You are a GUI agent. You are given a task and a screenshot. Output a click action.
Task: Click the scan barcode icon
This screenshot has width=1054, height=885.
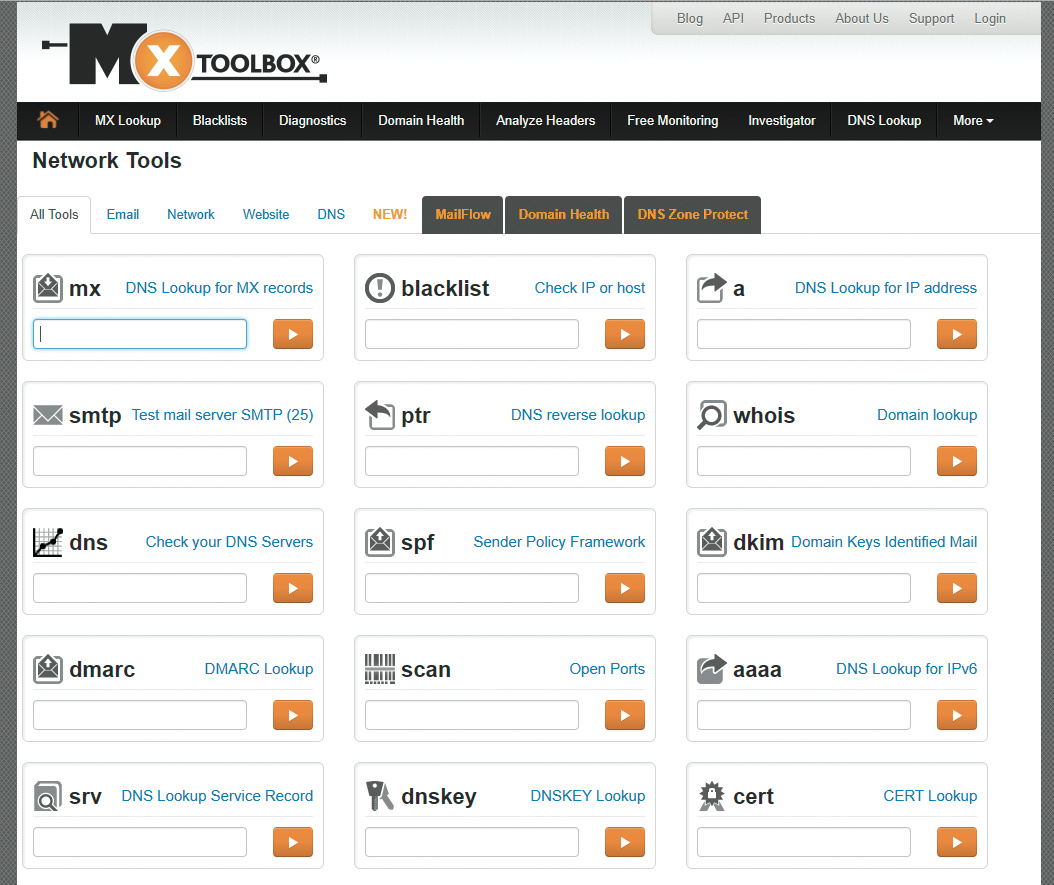click(x=380, y=669)
